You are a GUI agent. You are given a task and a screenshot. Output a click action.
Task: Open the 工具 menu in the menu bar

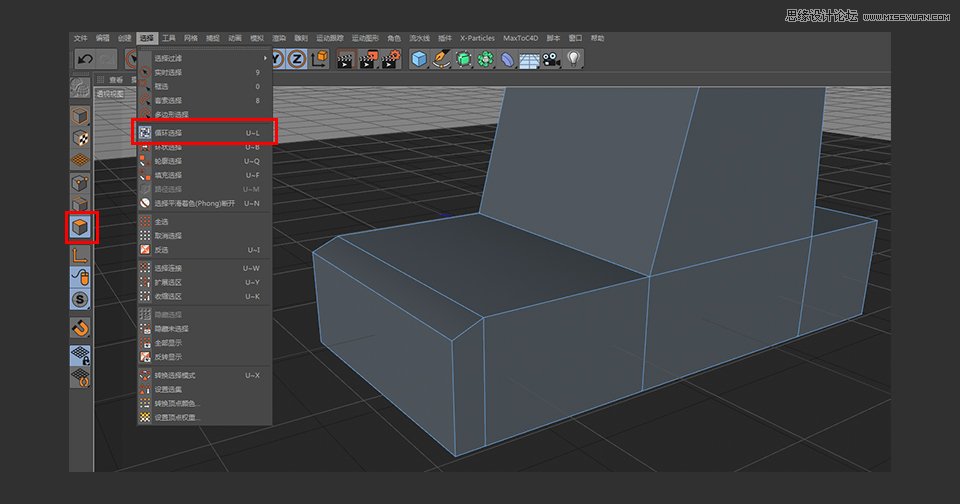[169, 38]
